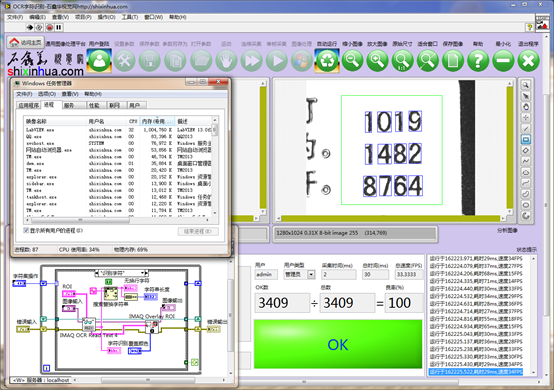The width and height of the screenshot is (554, 390).
Task: Switch to 性能 tab in Task Manager
Action: coord(94,105)
